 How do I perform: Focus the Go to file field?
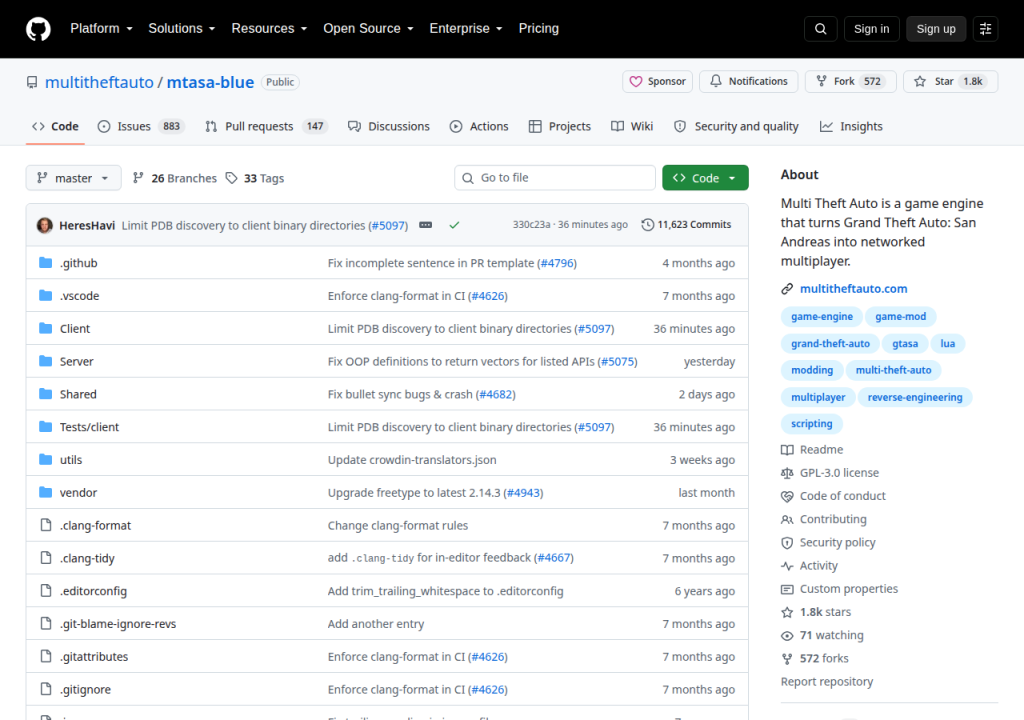pos(554,178)
